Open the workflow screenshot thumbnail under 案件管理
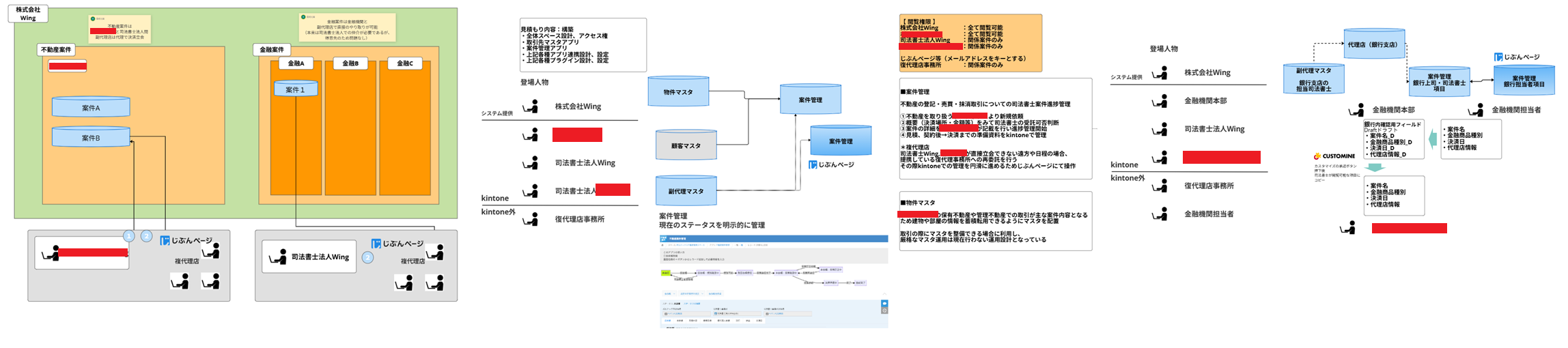 773,281
